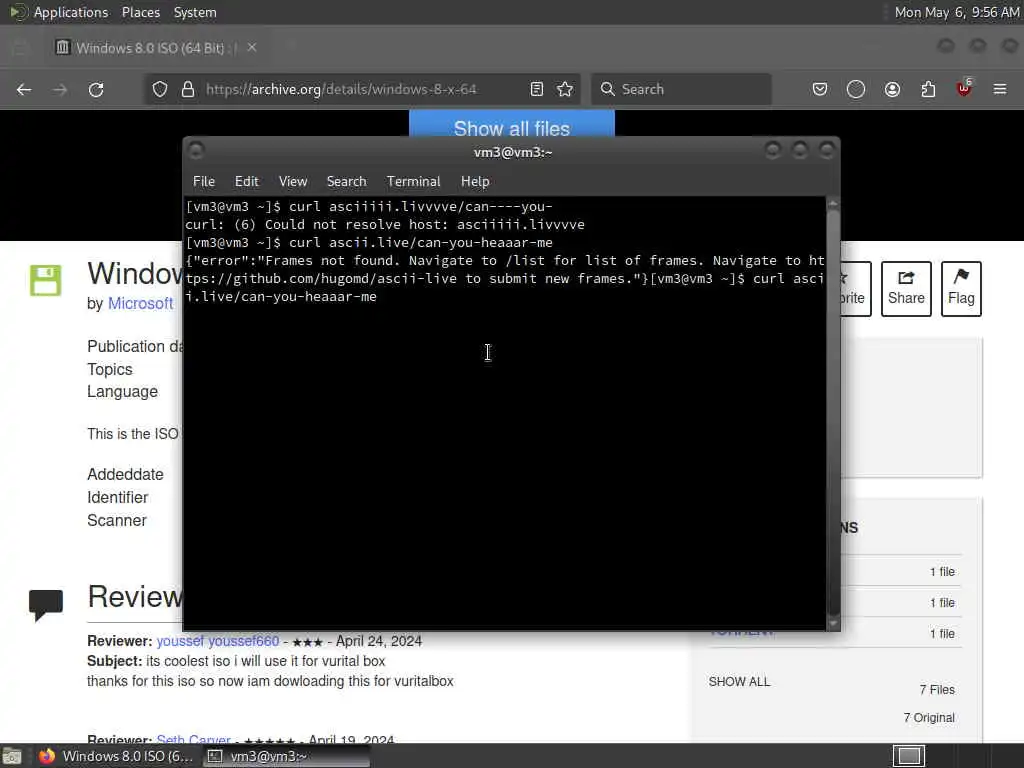Screen dimensions: 1024x768
Task: Click the workspace switcher in bottom panel
Action: point(908,756)
